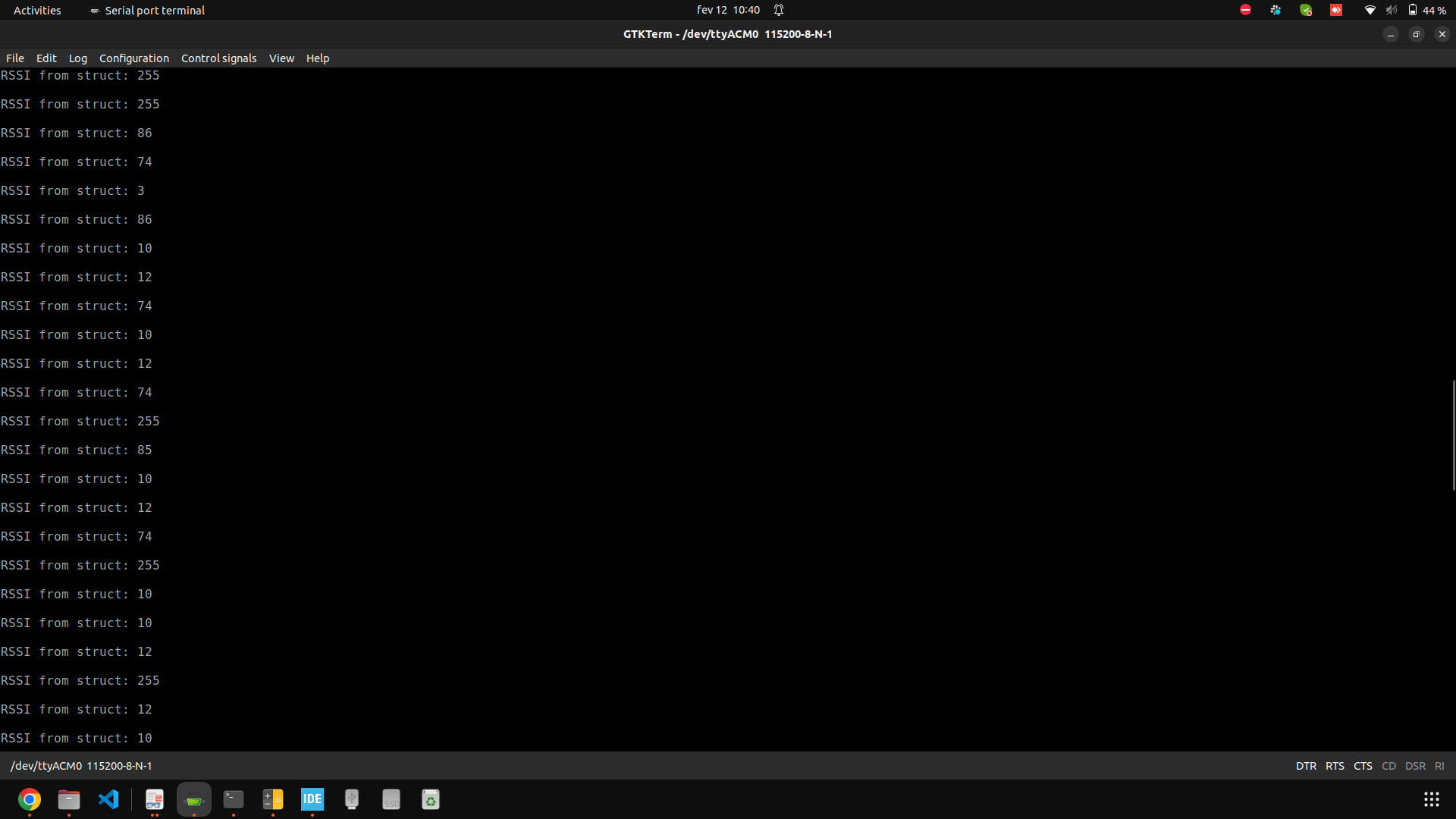Viewport: 1456px width, 819px height.
Task: Open Google Chrome from the dock
Action: (30, 799)
